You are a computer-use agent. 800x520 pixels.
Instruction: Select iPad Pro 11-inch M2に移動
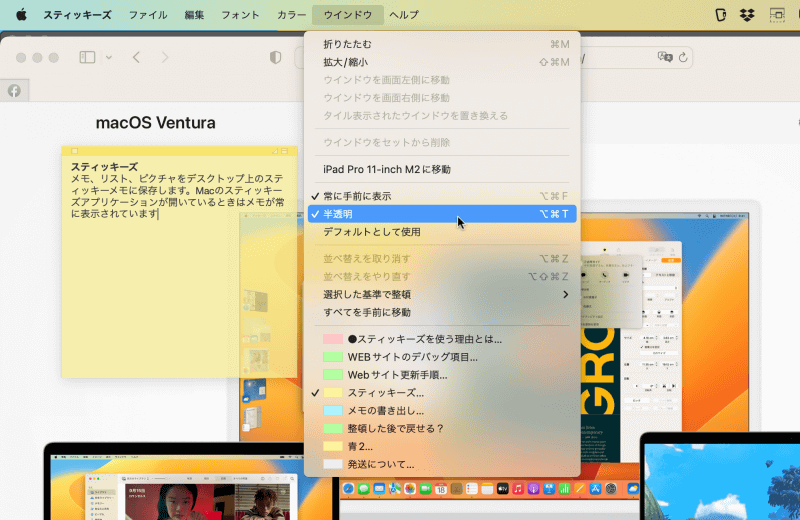coord(442,169)
